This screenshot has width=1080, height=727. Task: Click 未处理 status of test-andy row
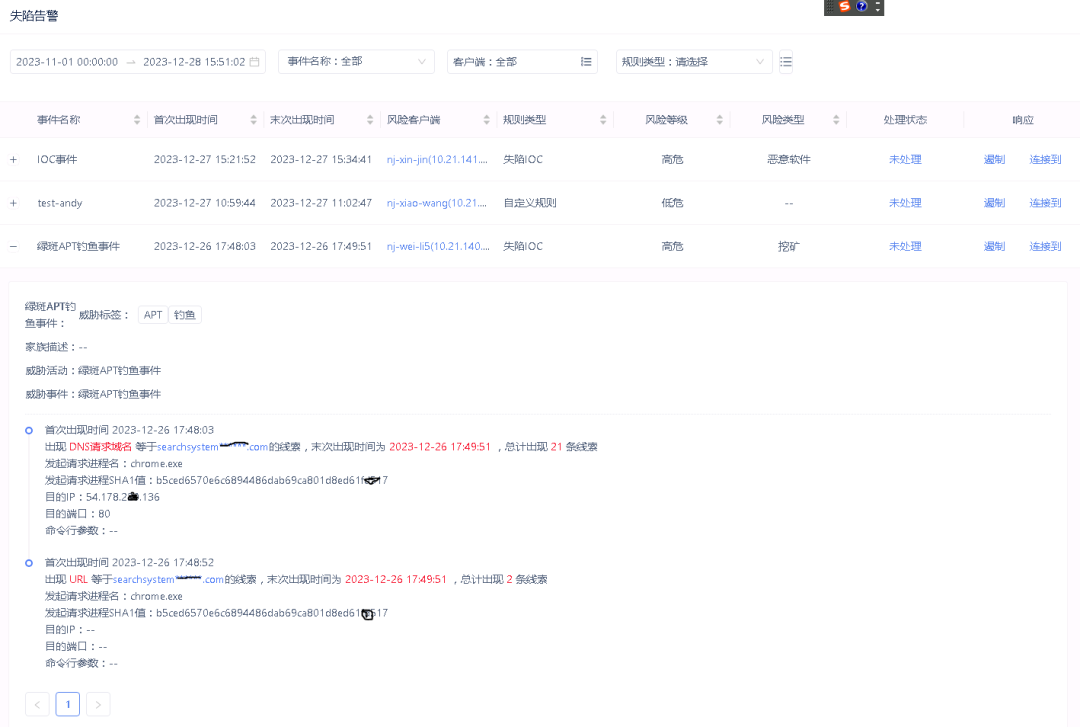(905, 202)
